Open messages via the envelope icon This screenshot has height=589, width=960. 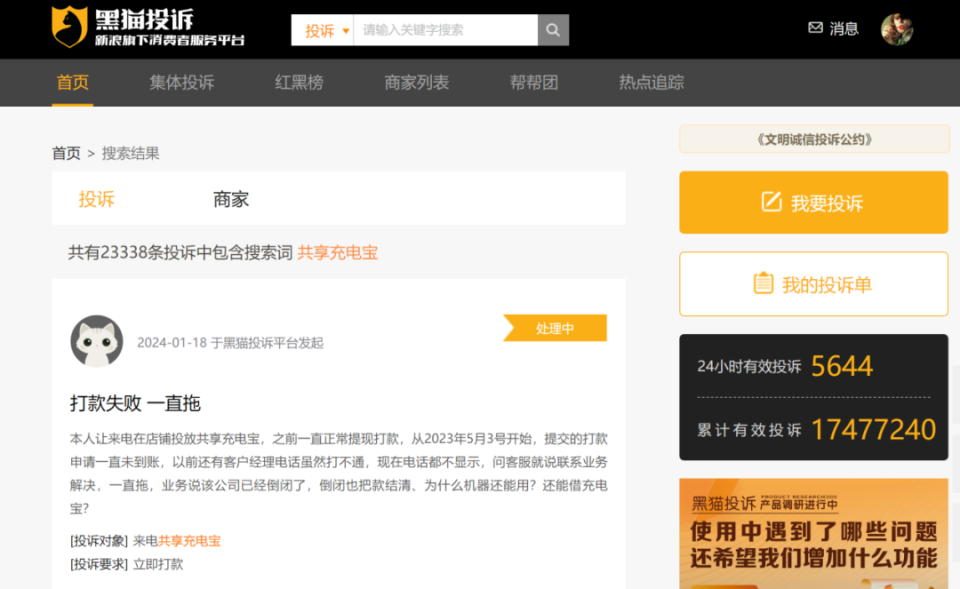click(x=815, y=28)
